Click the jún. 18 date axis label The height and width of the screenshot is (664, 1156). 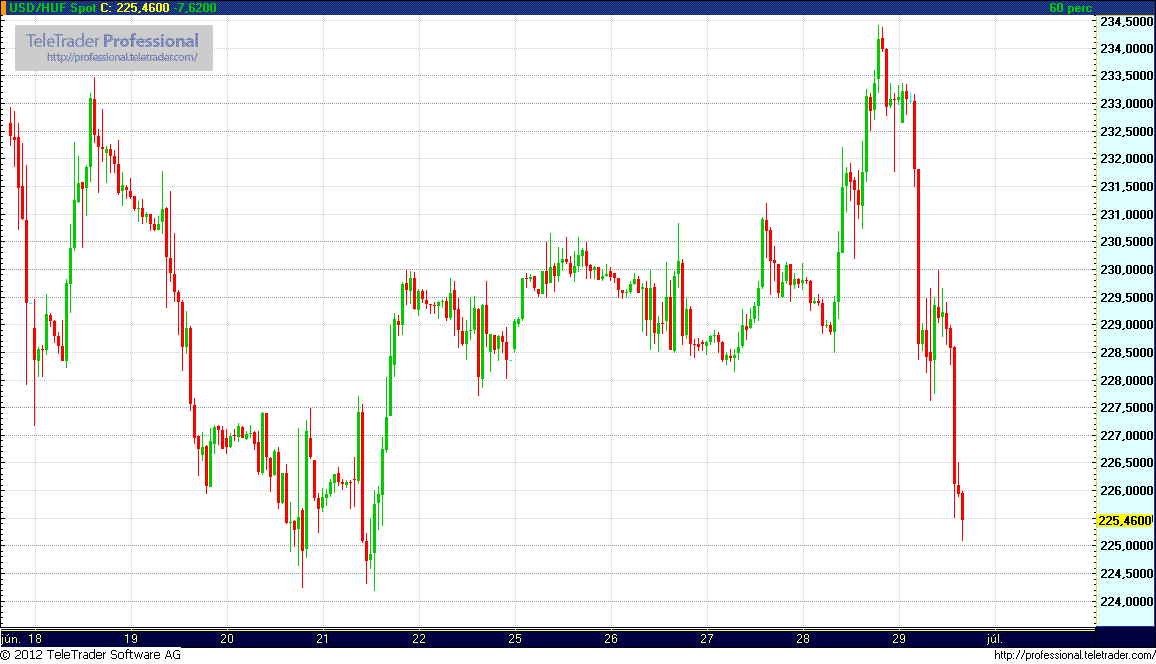21,639
